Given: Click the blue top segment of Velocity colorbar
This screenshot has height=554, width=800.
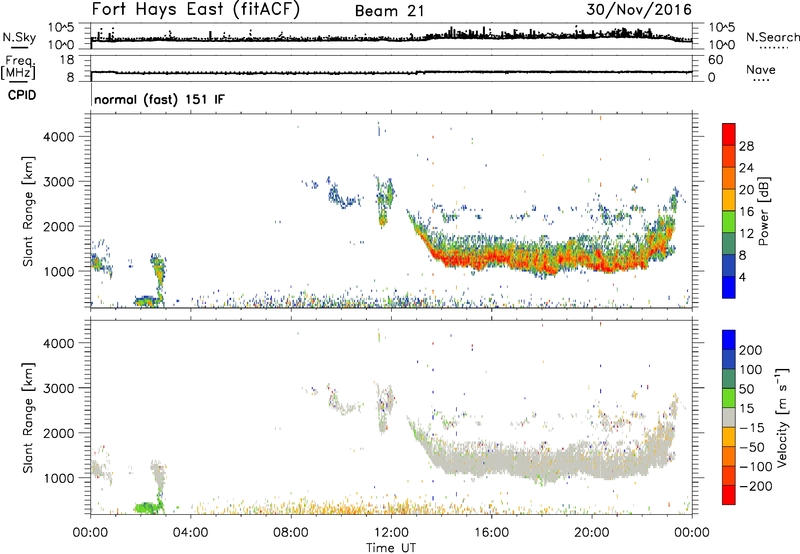Looking at the screenshot, I should pos(729,340).
